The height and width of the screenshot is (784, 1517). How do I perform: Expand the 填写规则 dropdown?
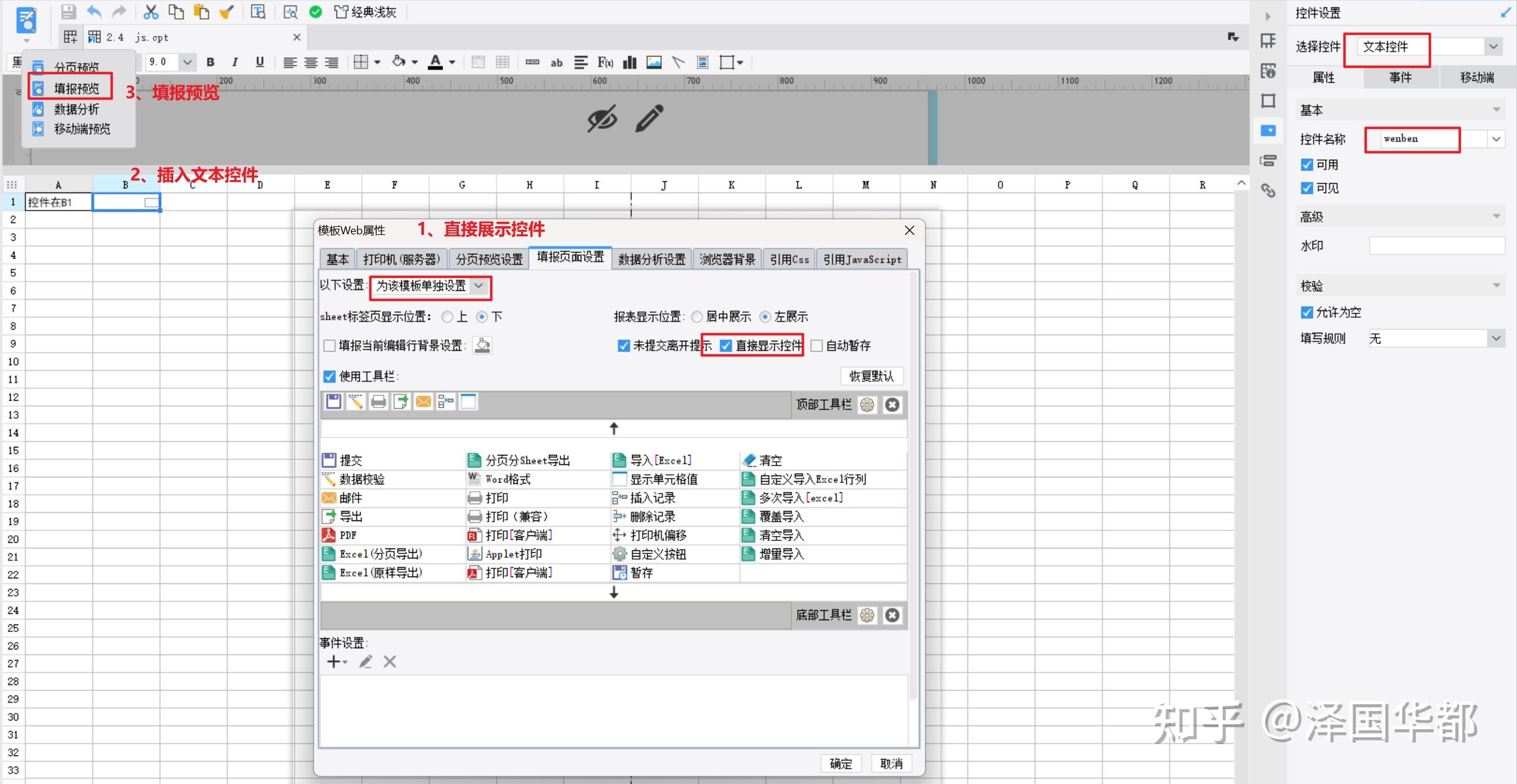tap(1496, 338)
